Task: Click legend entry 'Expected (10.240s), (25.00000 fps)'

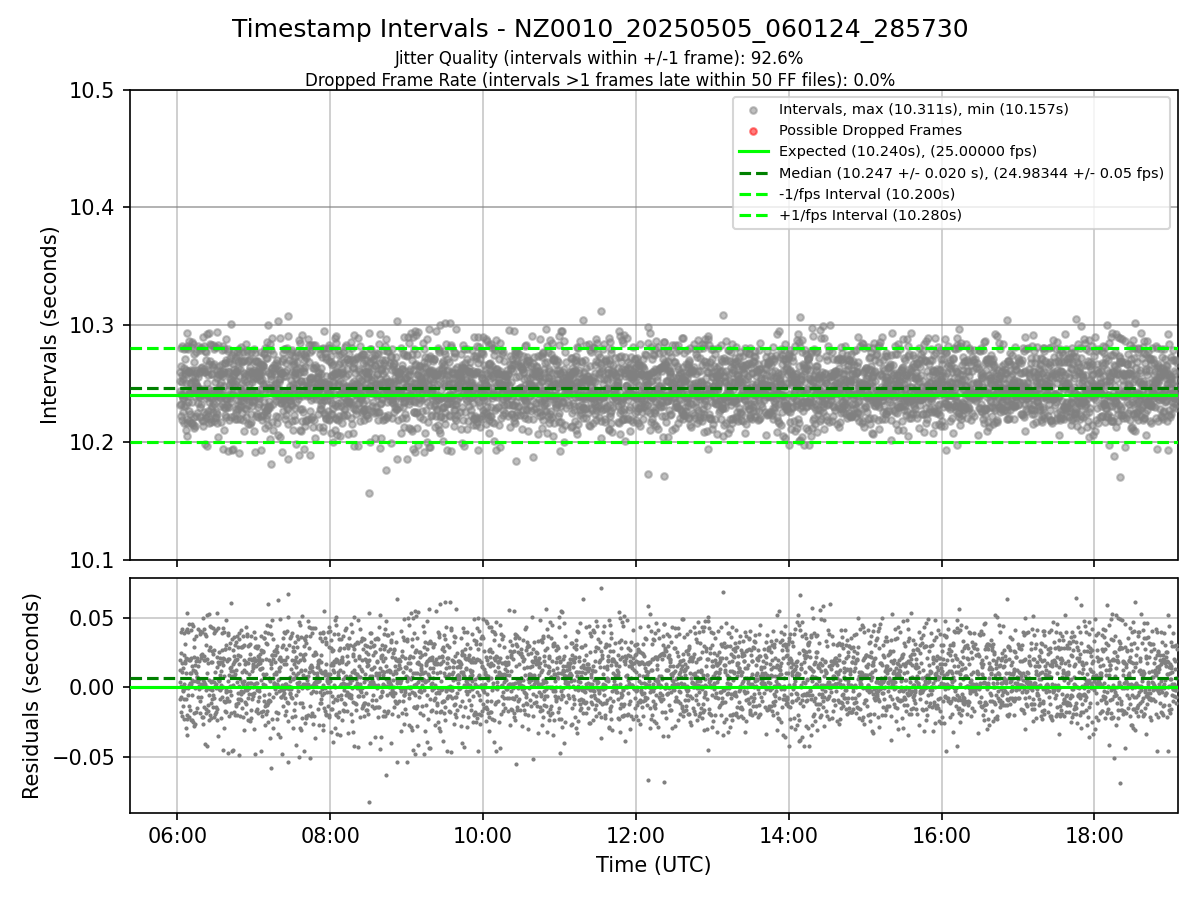Action: pyautogui.click(x=908, y=151)
